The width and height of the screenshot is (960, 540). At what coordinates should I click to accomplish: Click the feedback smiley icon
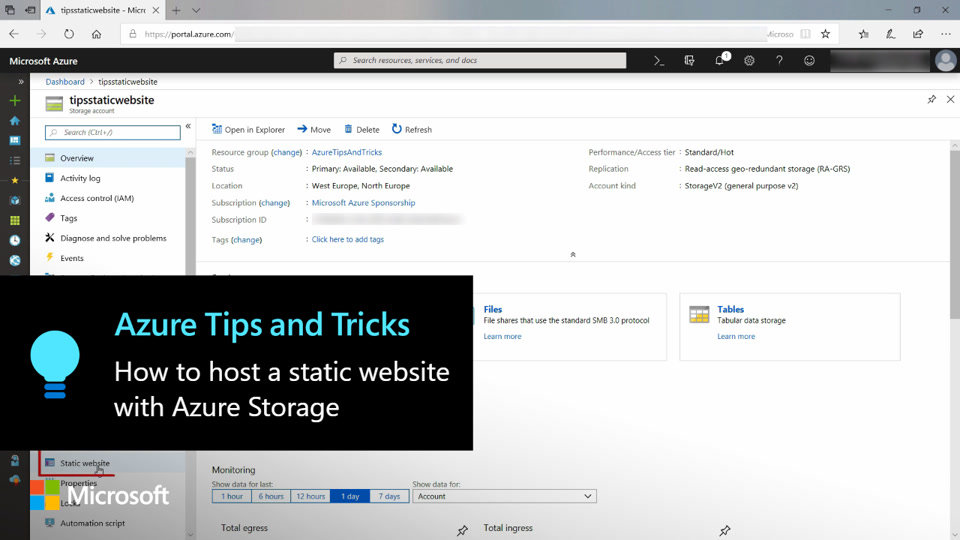coord(809,61)
